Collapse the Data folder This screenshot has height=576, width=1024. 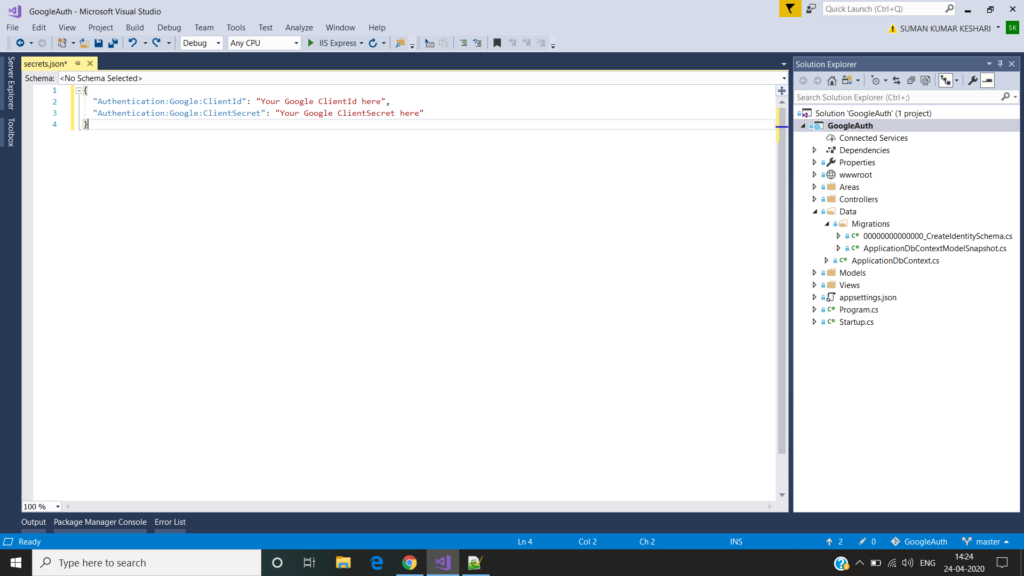[814, 212]
